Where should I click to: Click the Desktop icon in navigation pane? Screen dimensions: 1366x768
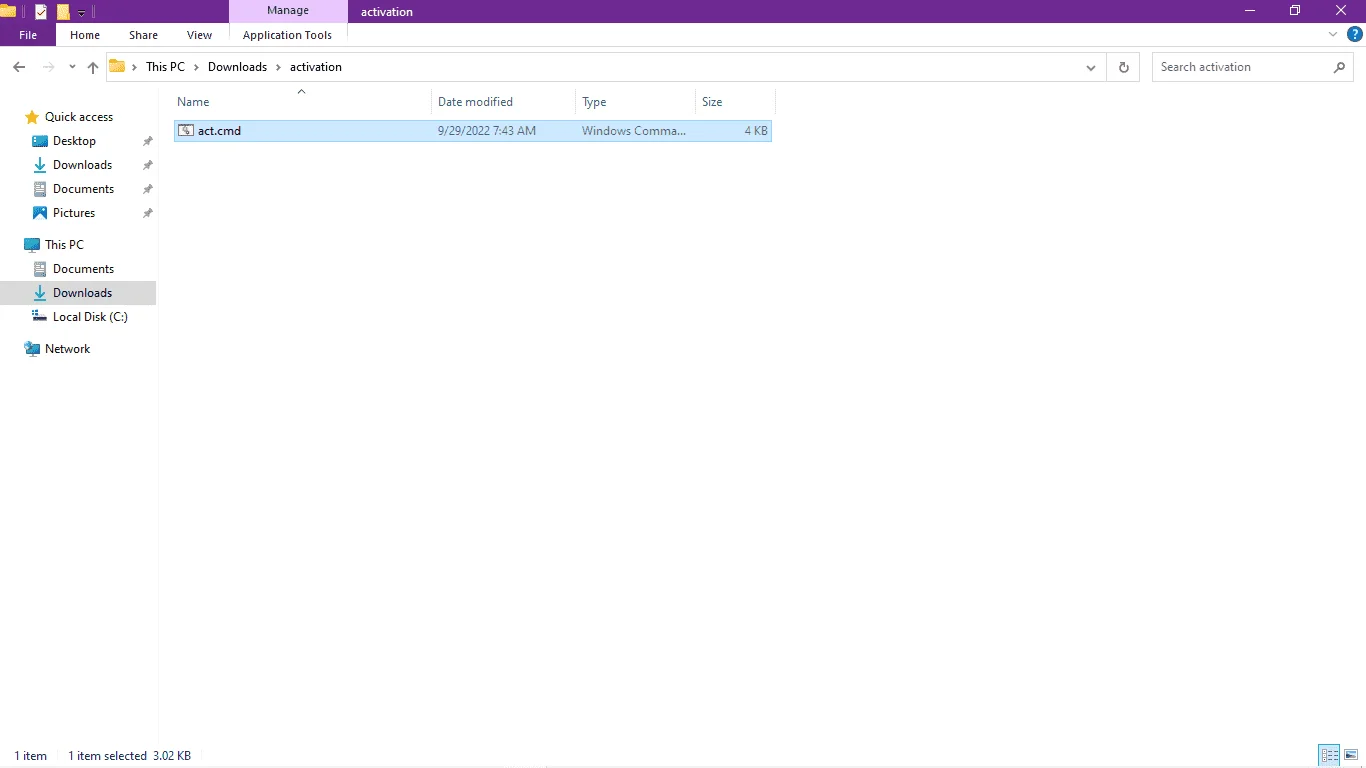(x=40, y=141)
